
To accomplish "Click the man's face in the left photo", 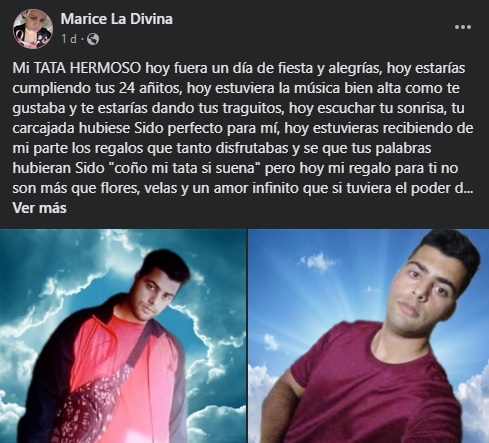I will (x=155, y=295).
